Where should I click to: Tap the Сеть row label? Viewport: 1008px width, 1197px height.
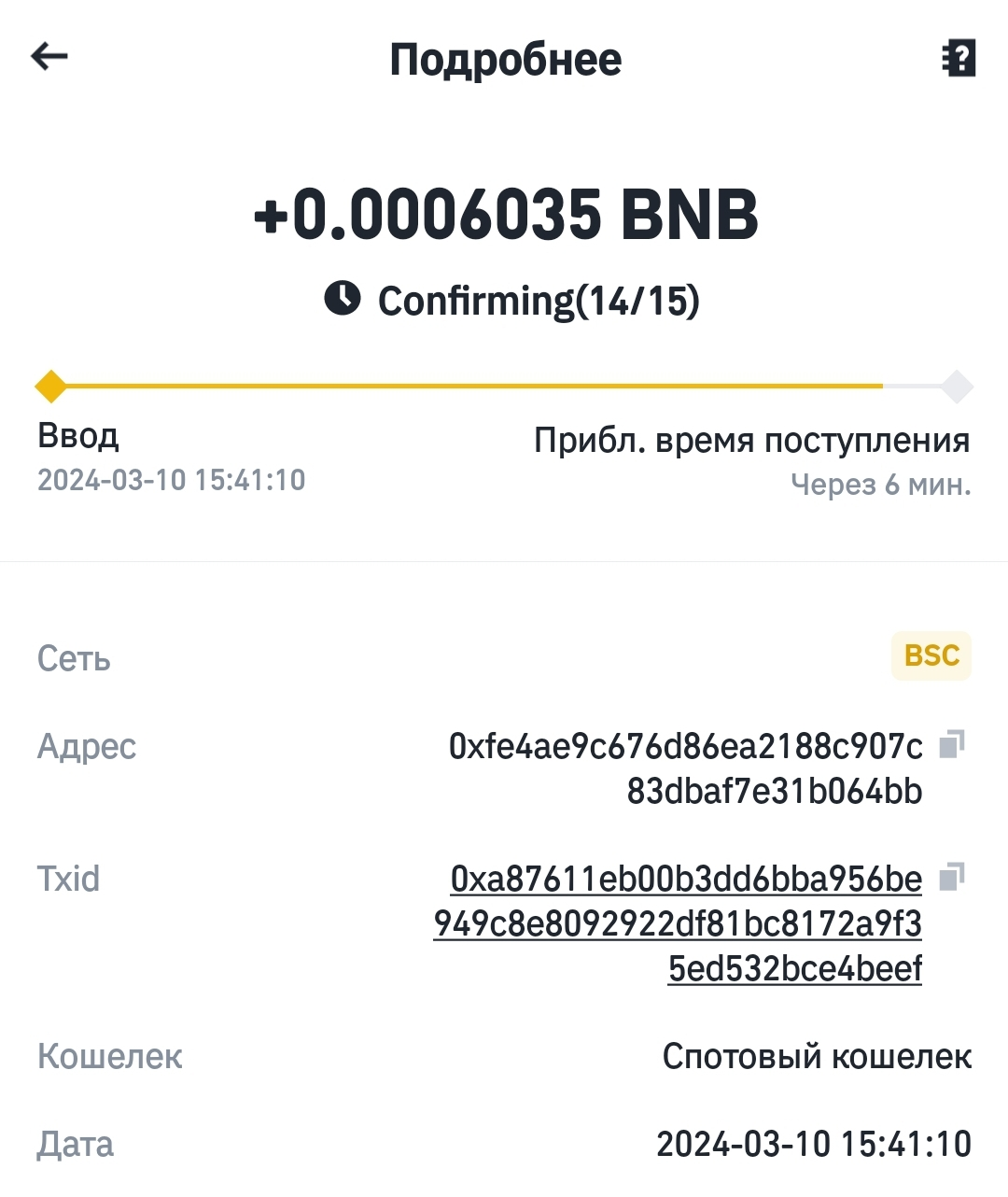(x=74, y=659)
